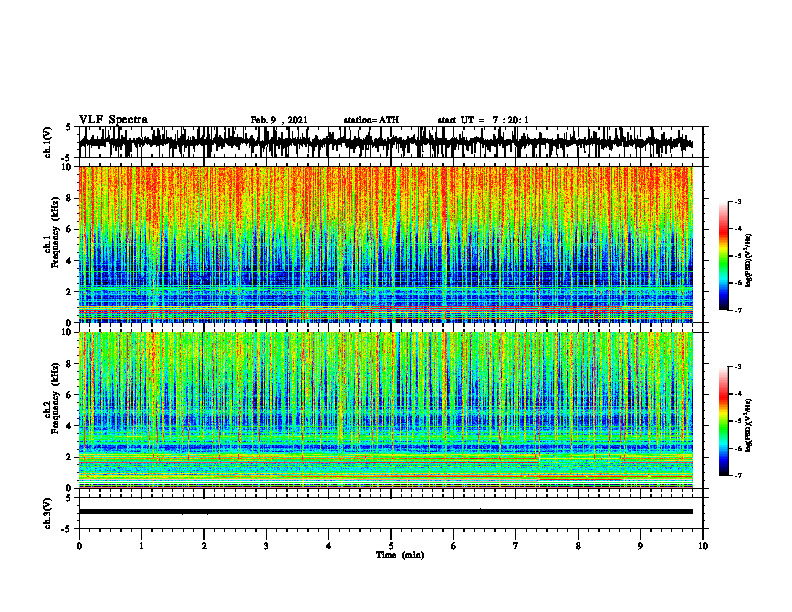Image resolution: width=792 pixels, height=612 pixels.
Task: Click time axis tick label "10"
Action: [x=703, y=546]
